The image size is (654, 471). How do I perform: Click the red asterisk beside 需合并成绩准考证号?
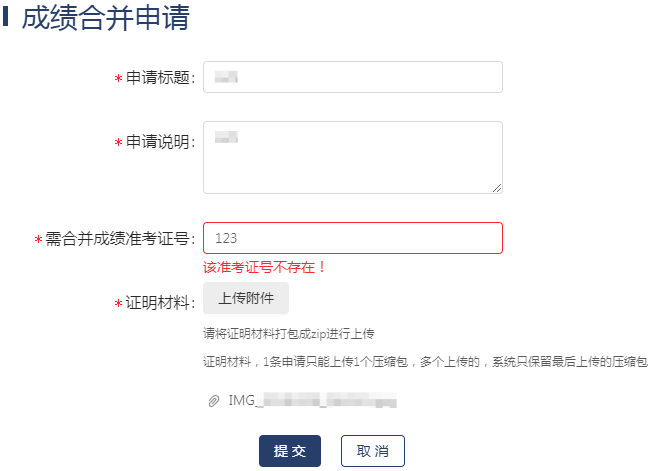click(x=38, y=240)
